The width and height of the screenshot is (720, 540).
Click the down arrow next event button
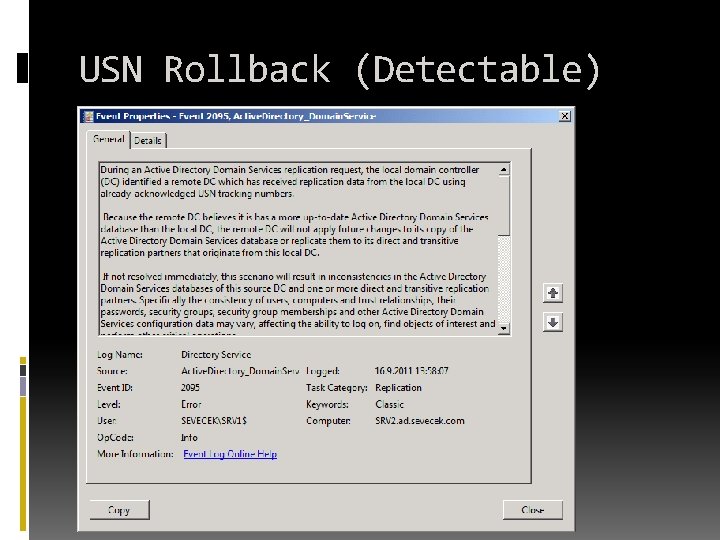coord(553,322)
